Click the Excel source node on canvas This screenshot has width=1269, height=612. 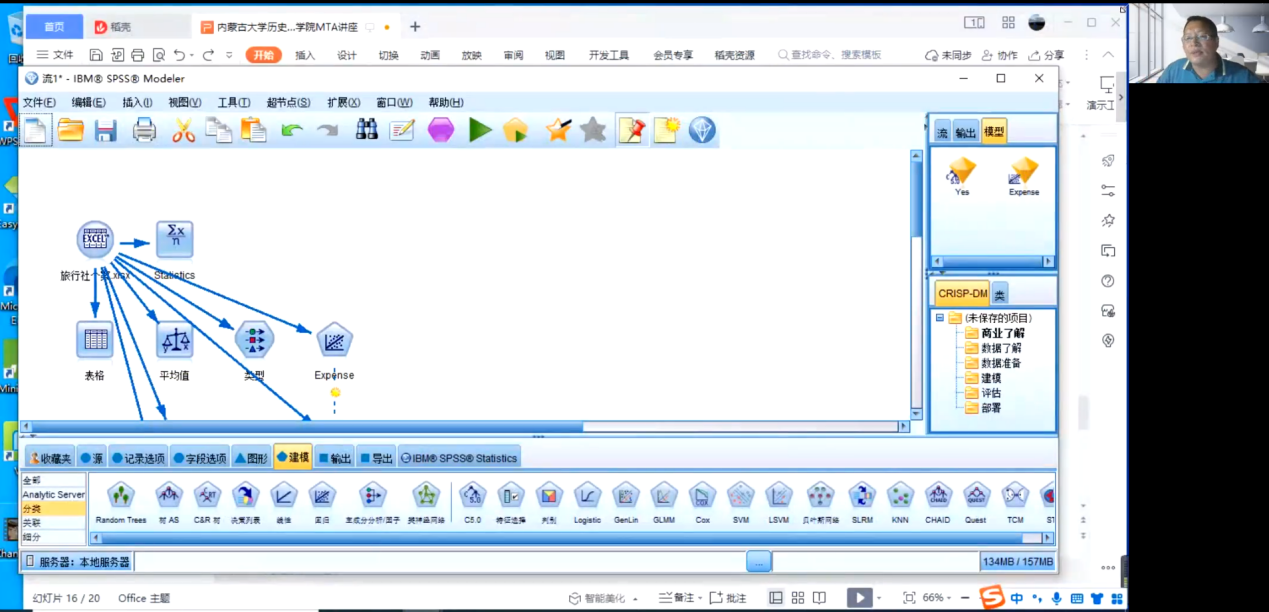[x=95, y=239]
